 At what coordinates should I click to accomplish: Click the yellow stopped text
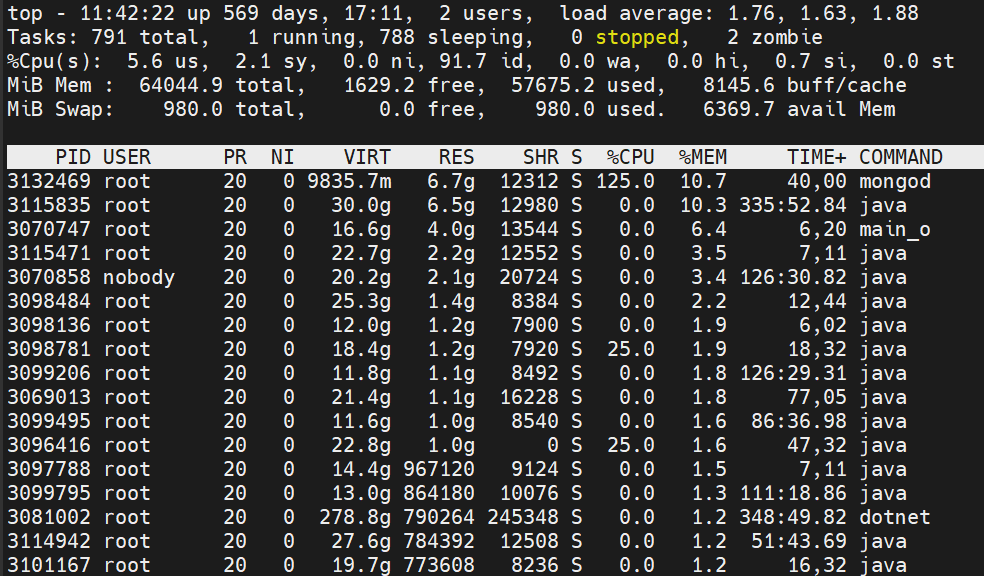637,37
